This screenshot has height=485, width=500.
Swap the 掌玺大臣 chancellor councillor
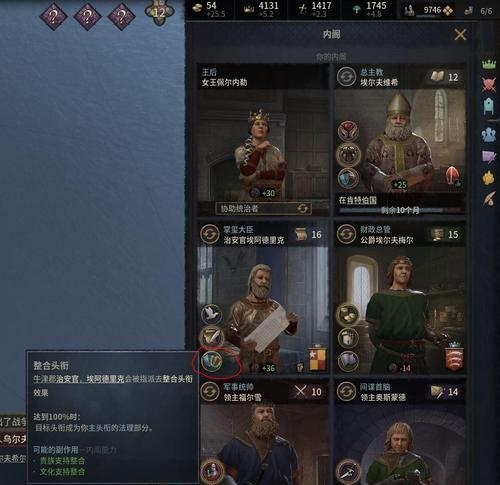(210, 234)
